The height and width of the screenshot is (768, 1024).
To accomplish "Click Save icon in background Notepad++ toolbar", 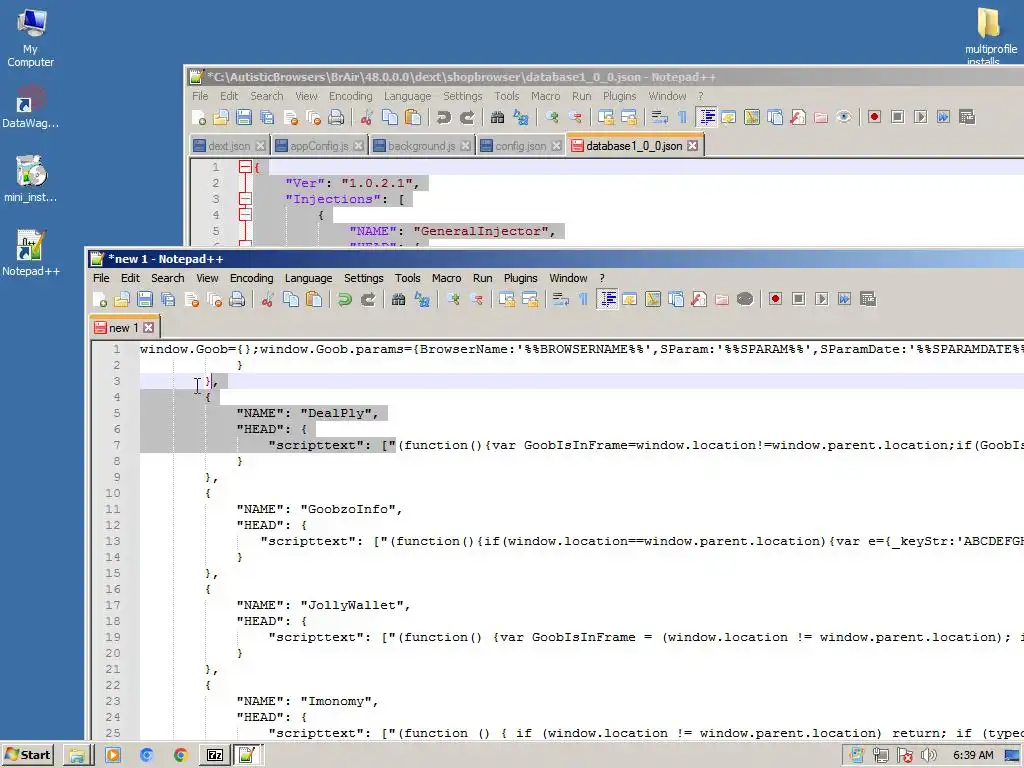I will pos(244,118).
